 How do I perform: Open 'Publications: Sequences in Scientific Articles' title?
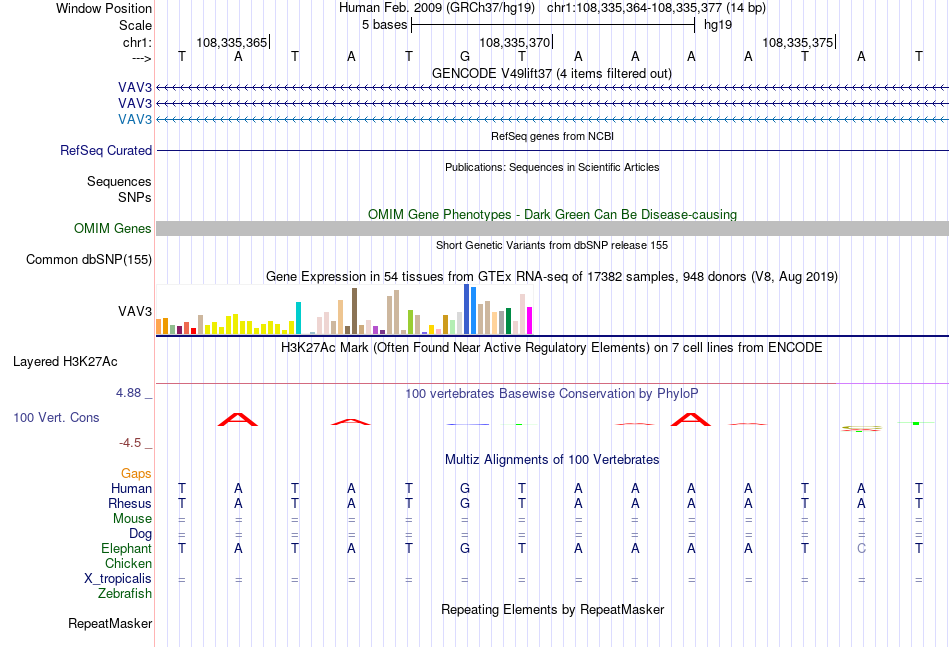(x=552, y=167)
